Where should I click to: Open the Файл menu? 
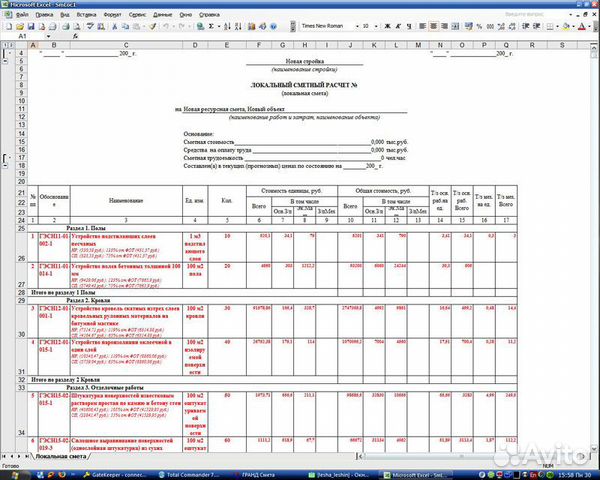click(x=22, y=15)
